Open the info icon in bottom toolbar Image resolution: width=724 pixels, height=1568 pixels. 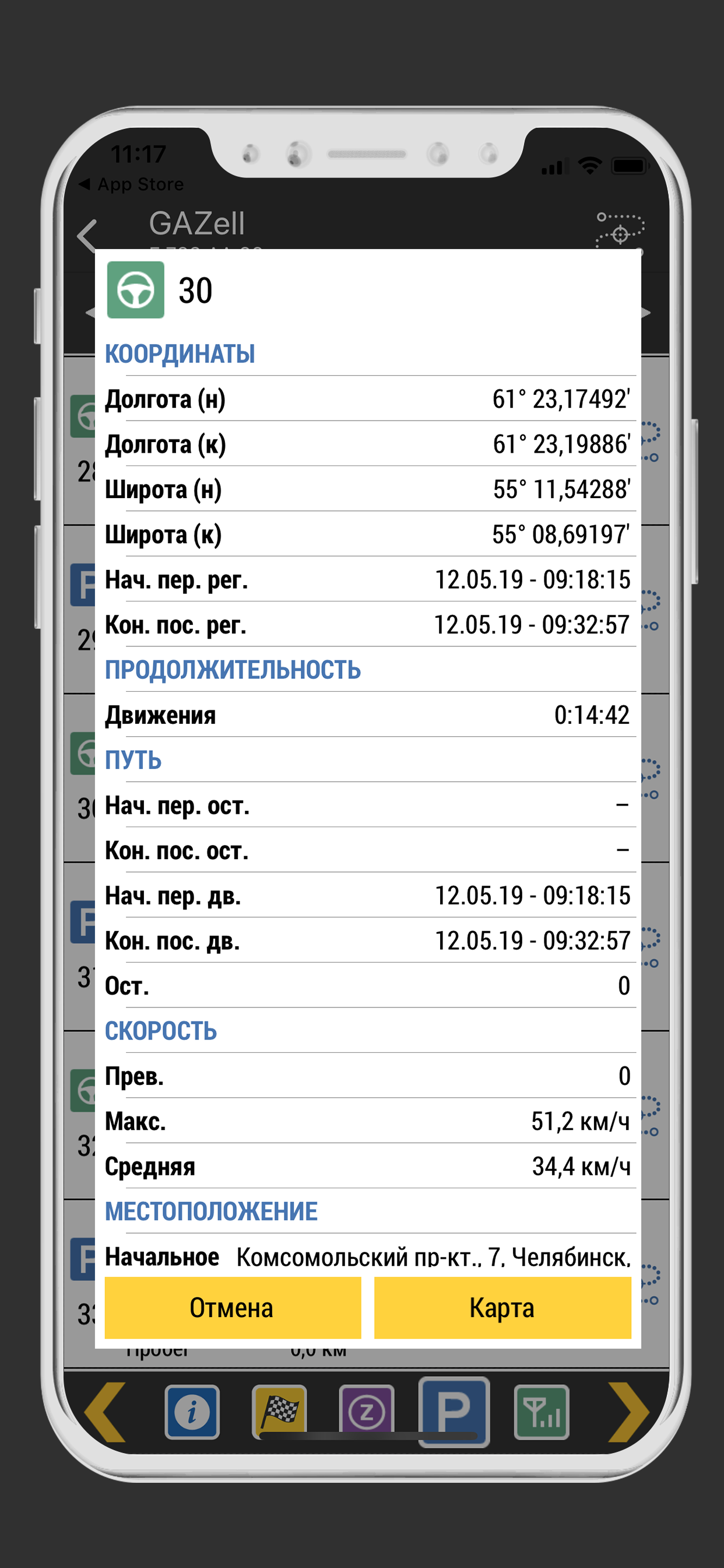coord(192,1412)
